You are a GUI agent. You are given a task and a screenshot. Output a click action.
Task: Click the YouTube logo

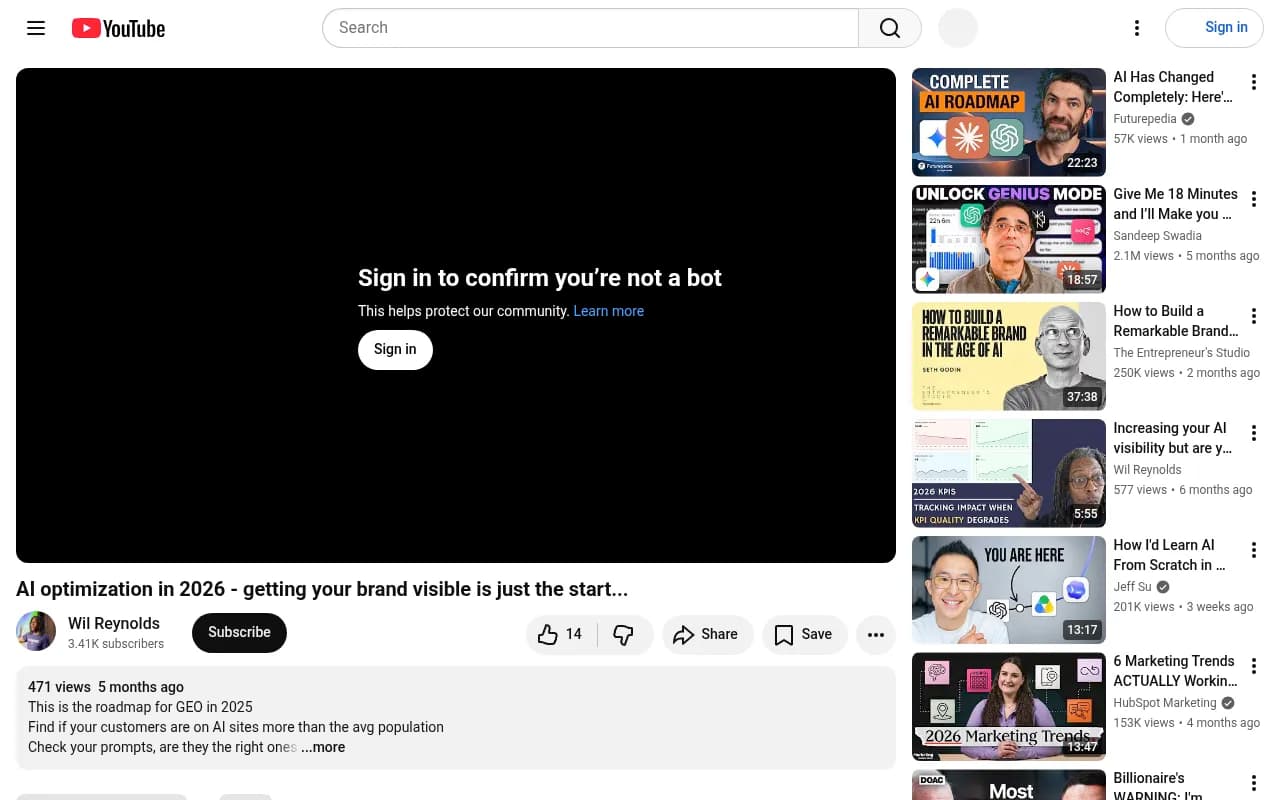click(118, 28)
